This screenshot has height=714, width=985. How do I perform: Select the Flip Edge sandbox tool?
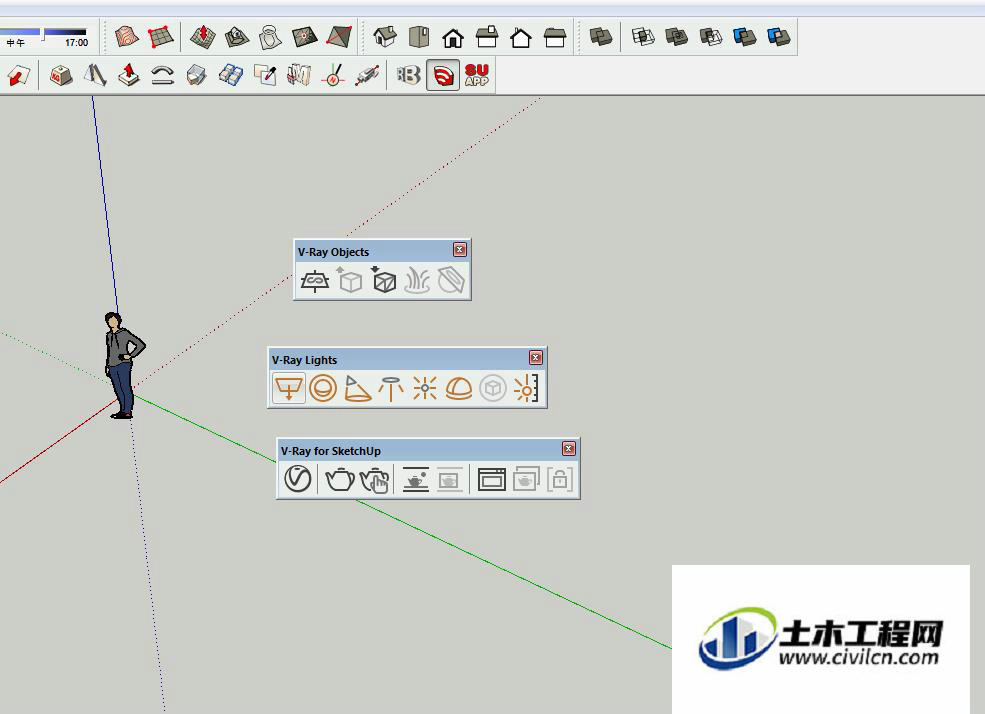coord(339,37)
